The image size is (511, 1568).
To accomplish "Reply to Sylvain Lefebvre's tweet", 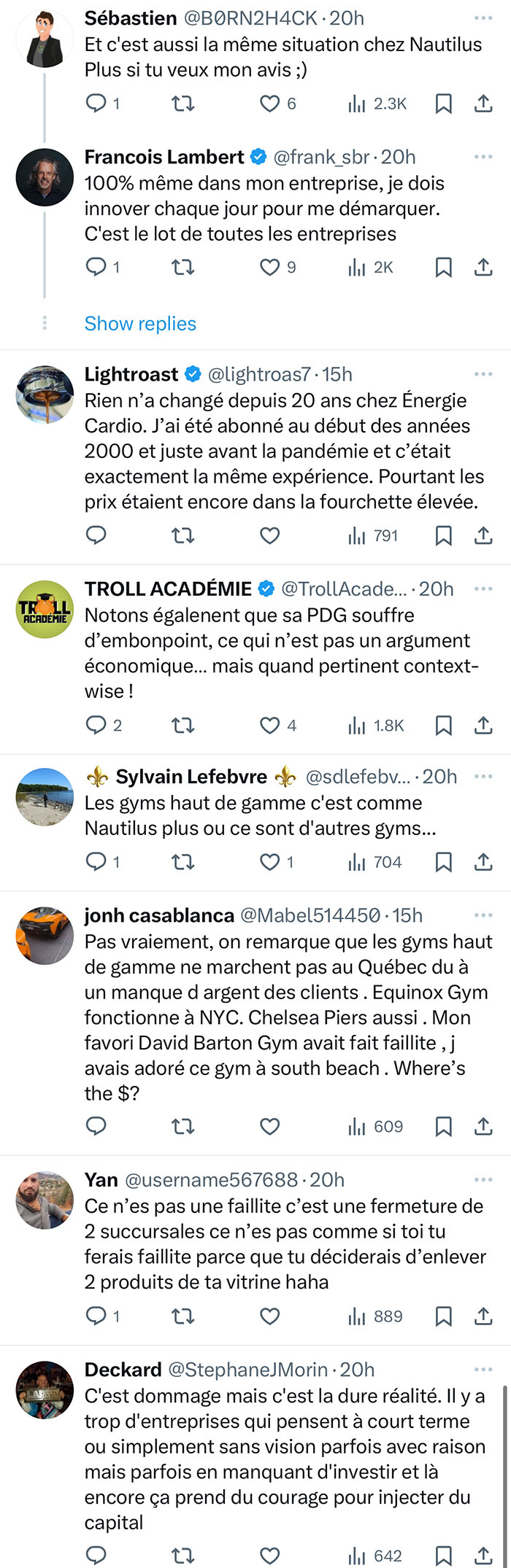I will (x=96, y=862).
